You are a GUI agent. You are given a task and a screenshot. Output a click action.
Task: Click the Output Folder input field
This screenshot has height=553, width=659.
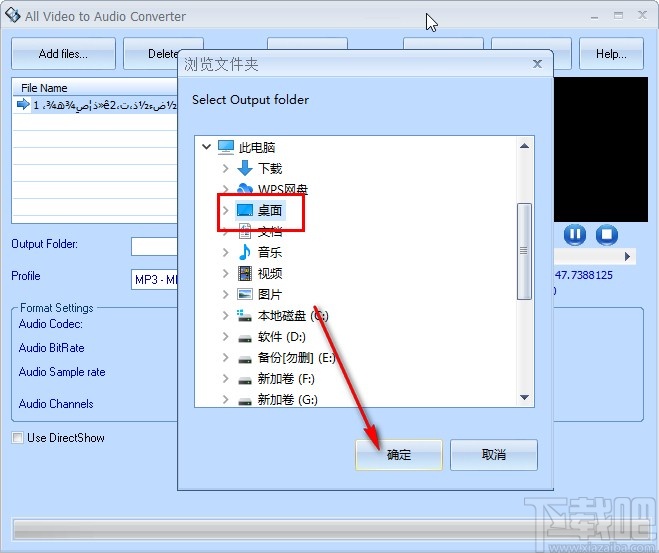[x=154, y=246]
